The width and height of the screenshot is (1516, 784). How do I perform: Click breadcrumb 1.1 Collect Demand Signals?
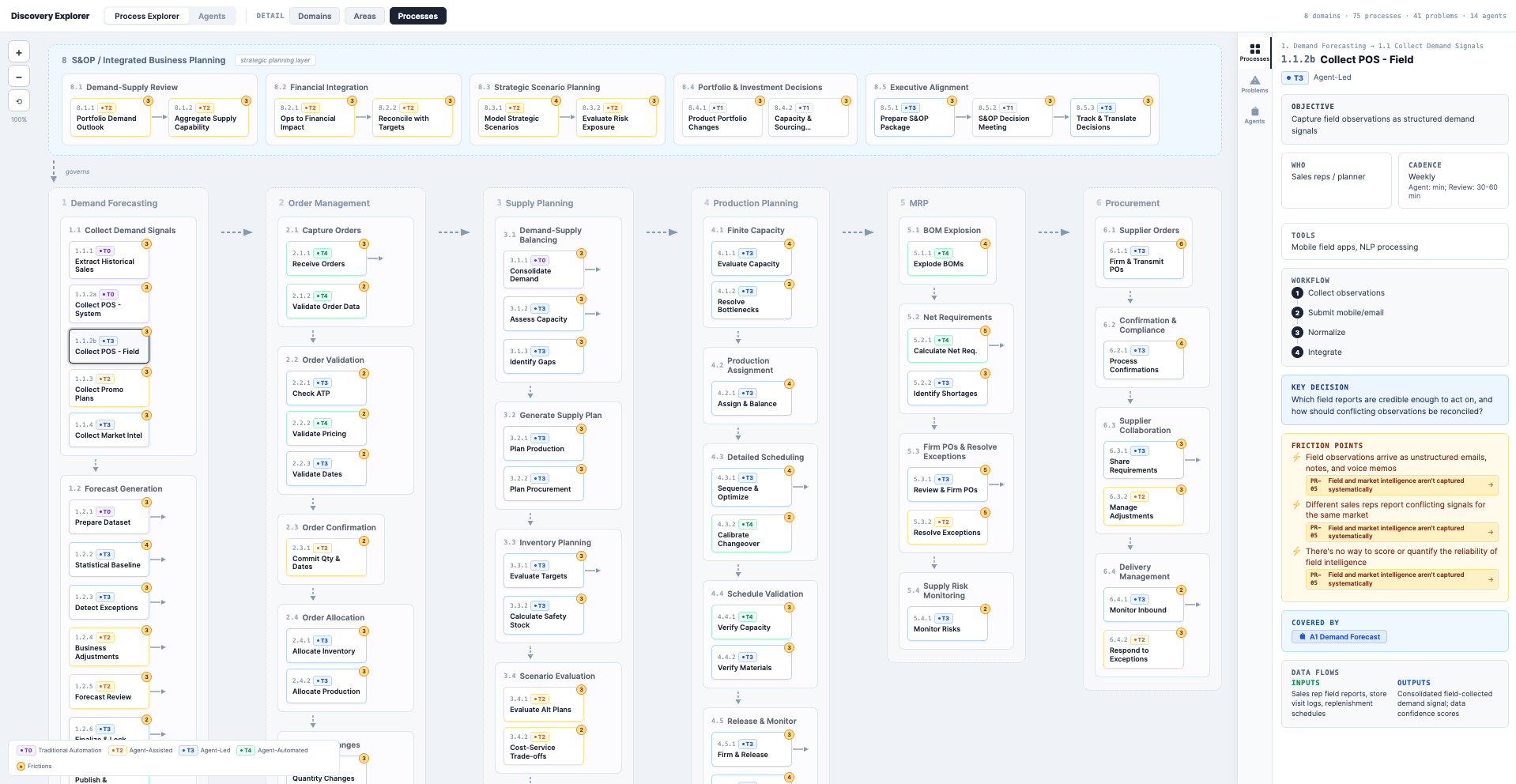1431,46
